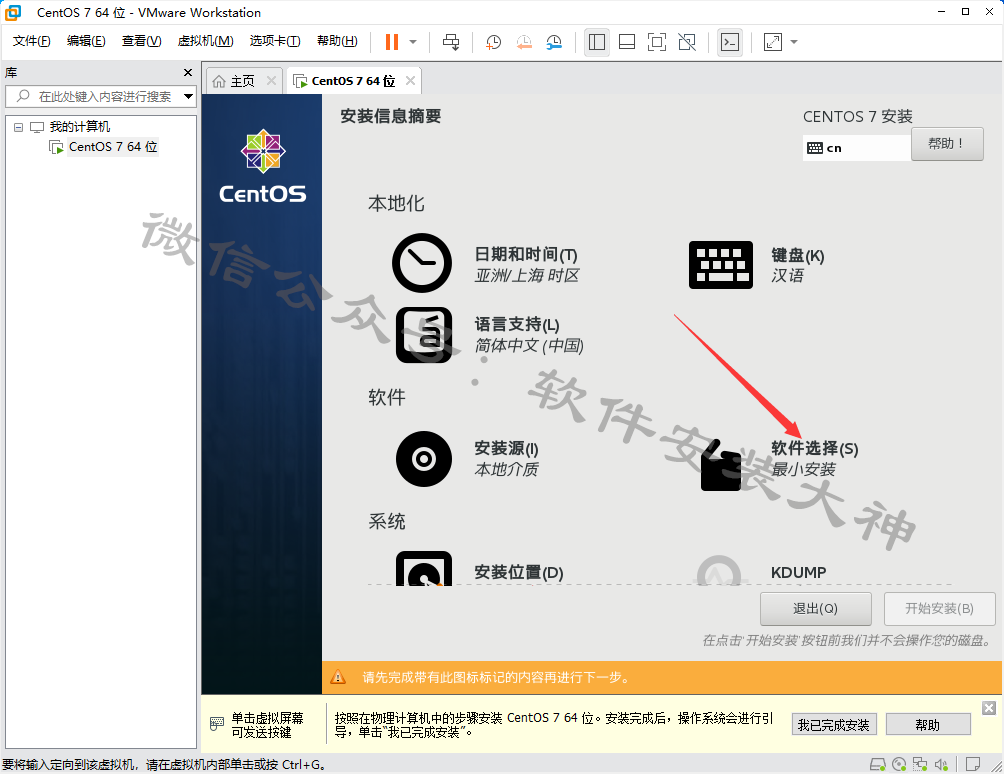The height and width of the screenshot is (774, 1004).
Task: Open the 选项卡(T) menu
Action: [275, 41]
